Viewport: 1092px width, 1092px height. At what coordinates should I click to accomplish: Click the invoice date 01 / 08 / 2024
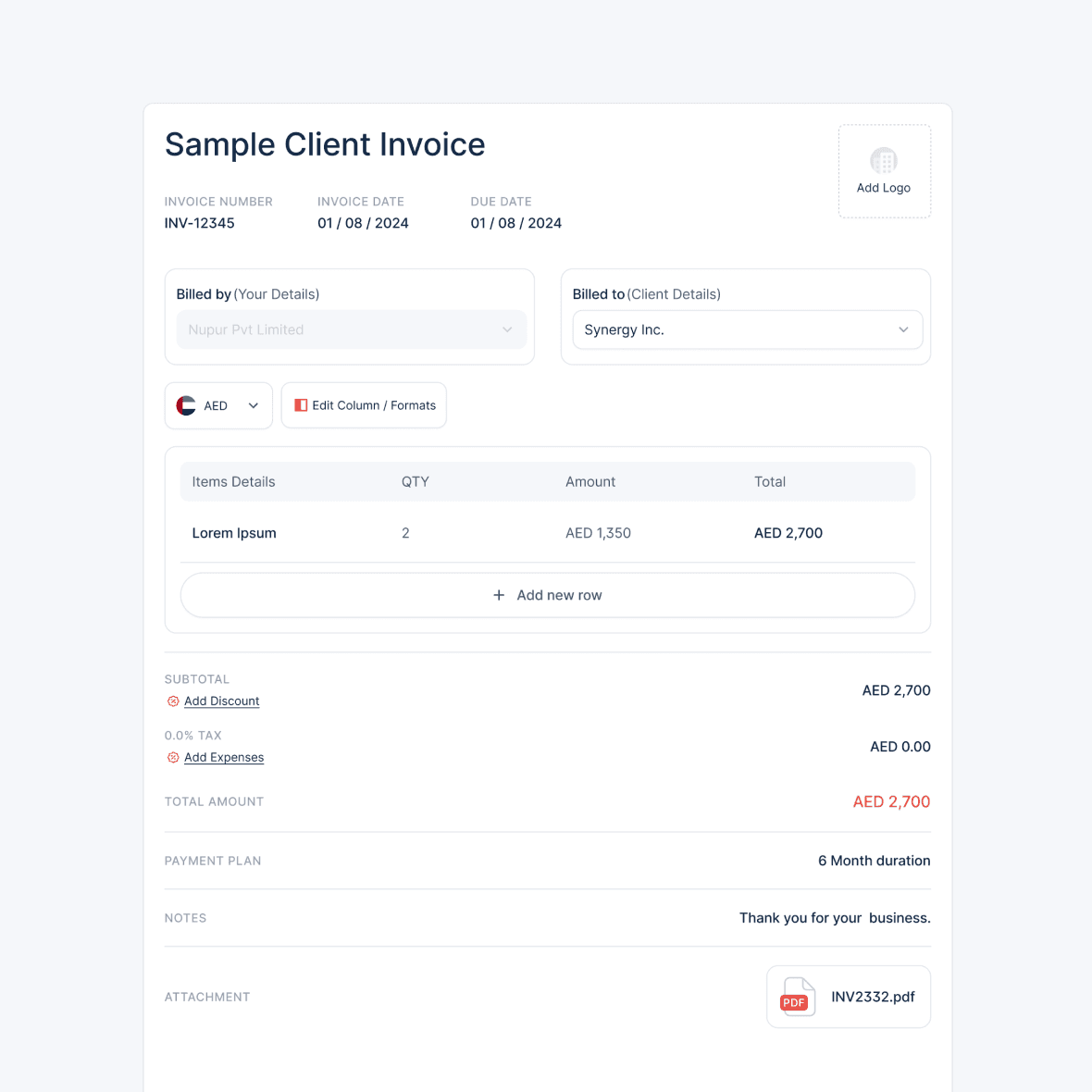[x=363, y=224]
